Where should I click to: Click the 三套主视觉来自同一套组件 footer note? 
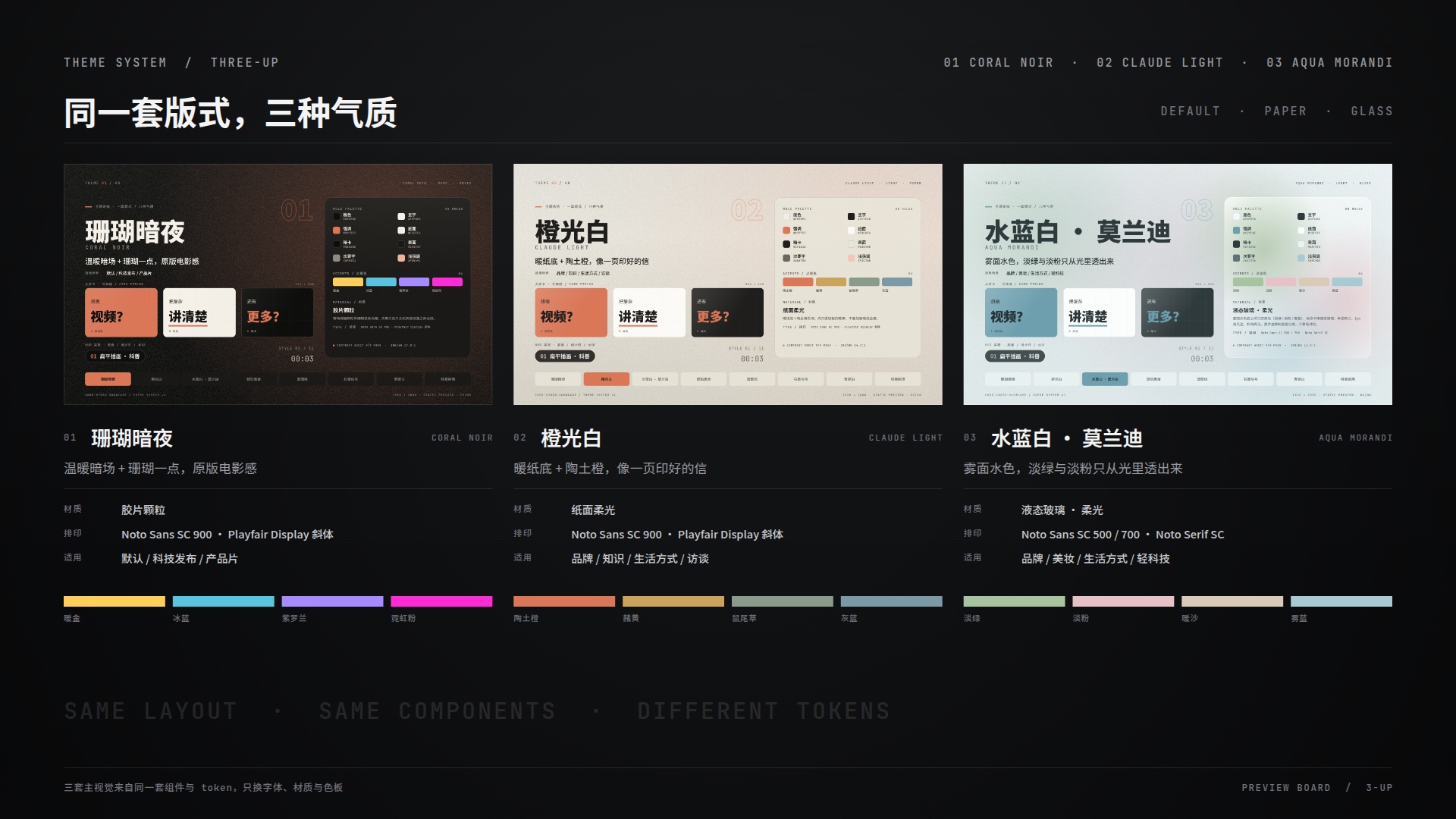[203, 788]
